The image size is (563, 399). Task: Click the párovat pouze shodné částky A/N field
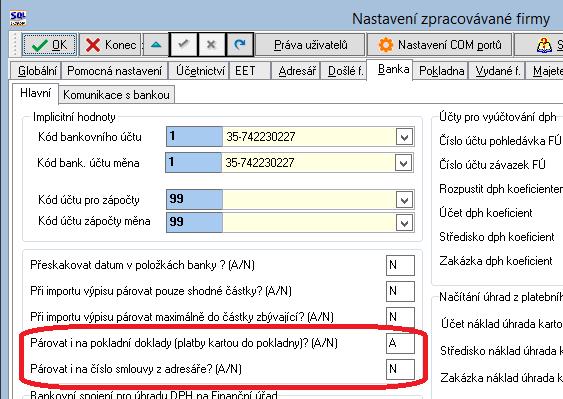tap(400, 291)
